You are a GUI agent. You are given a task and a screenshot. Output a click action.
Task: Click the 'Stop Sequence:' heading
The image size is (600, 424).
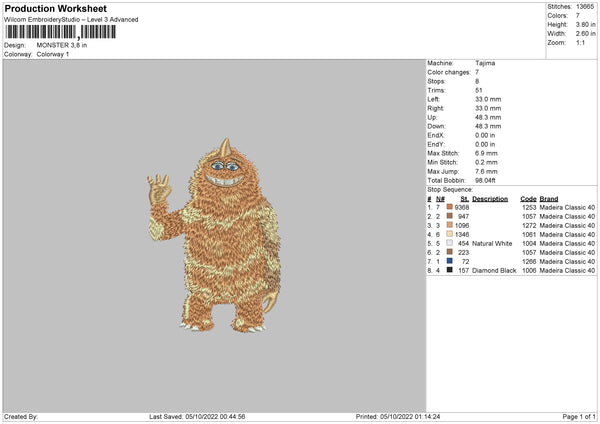point(450,190)
